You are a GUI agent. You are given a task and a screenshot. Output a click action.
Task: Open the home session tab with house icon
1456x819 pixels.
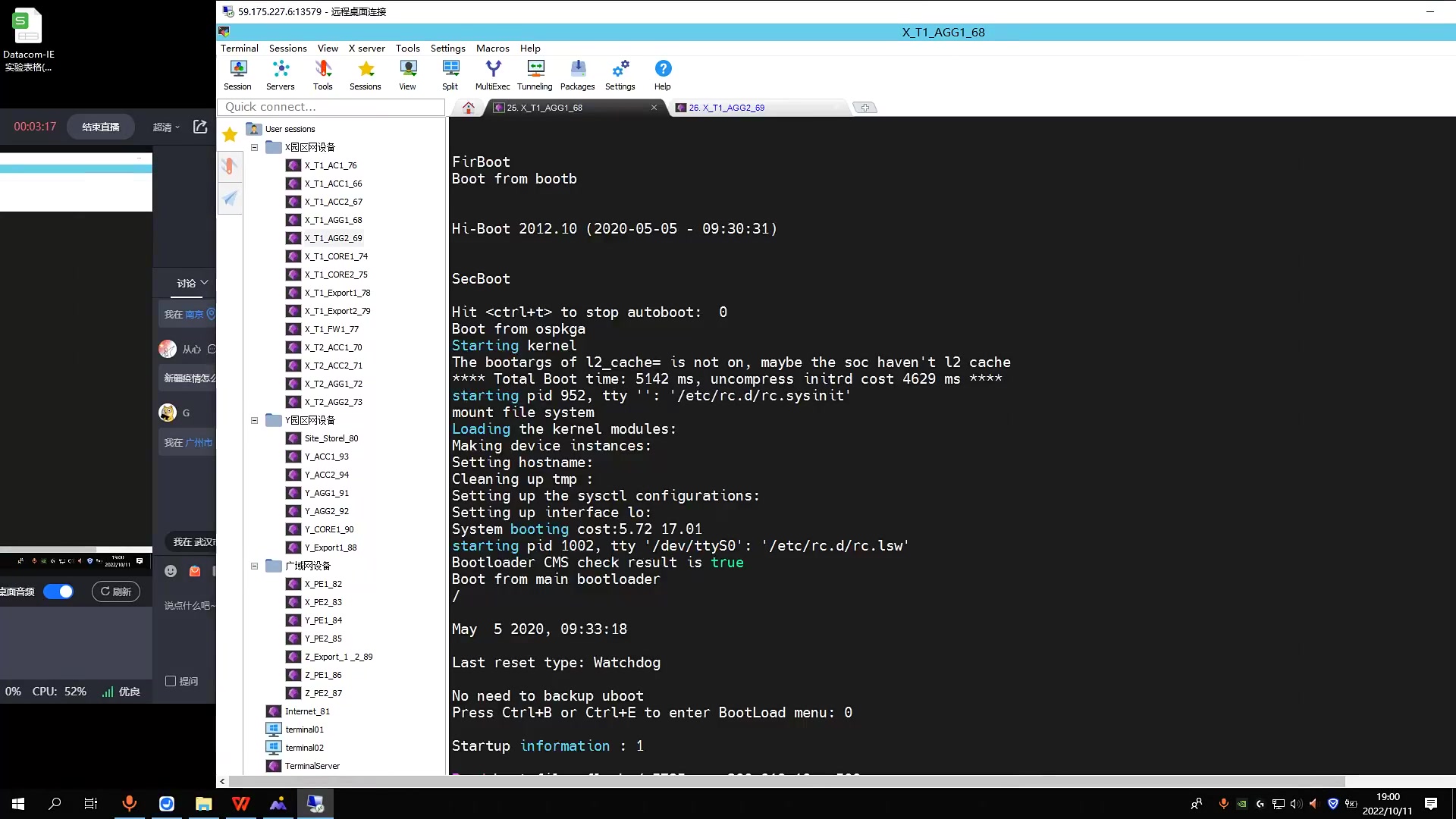[468, 108]
